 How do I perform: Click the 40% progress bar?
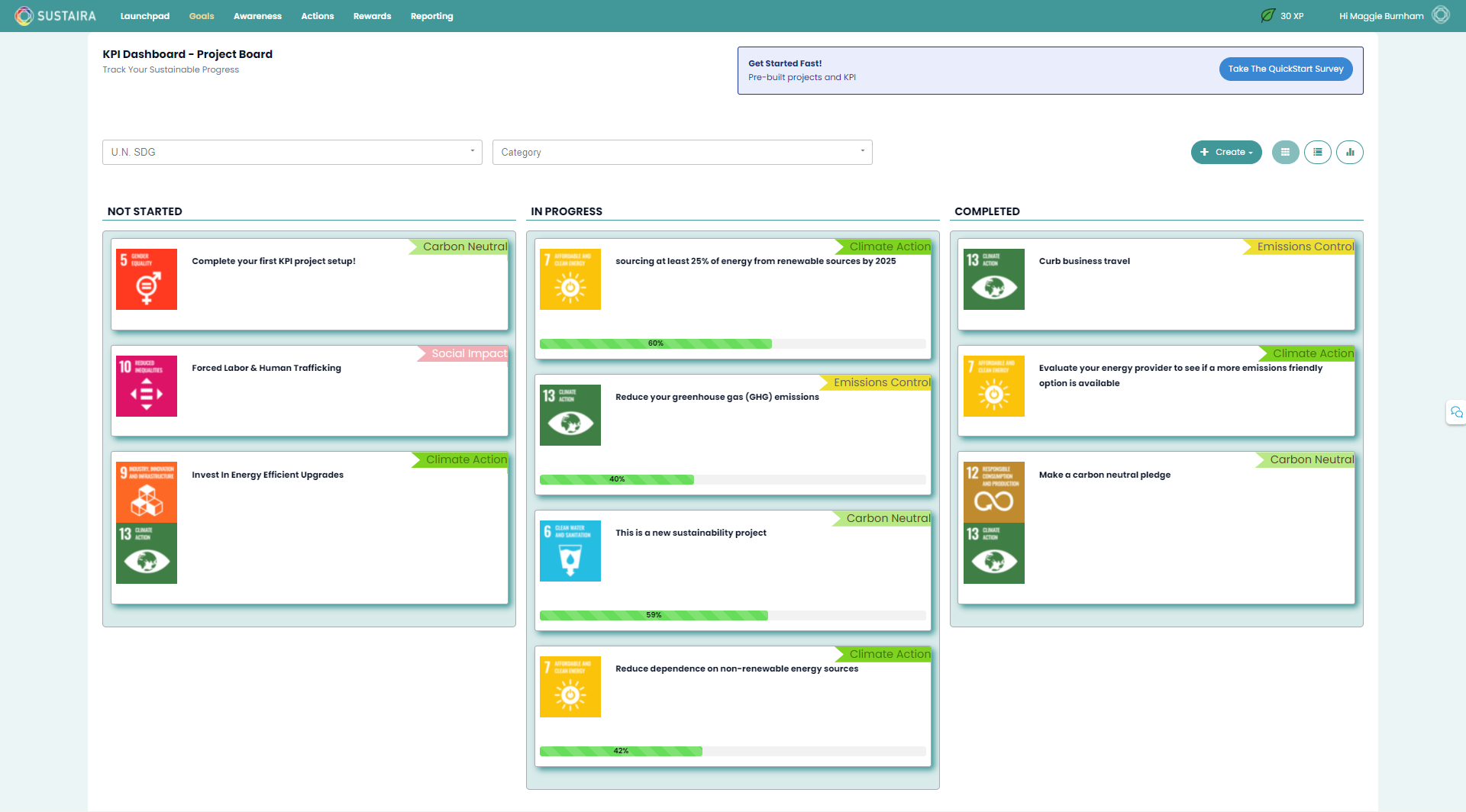[733, 479]
